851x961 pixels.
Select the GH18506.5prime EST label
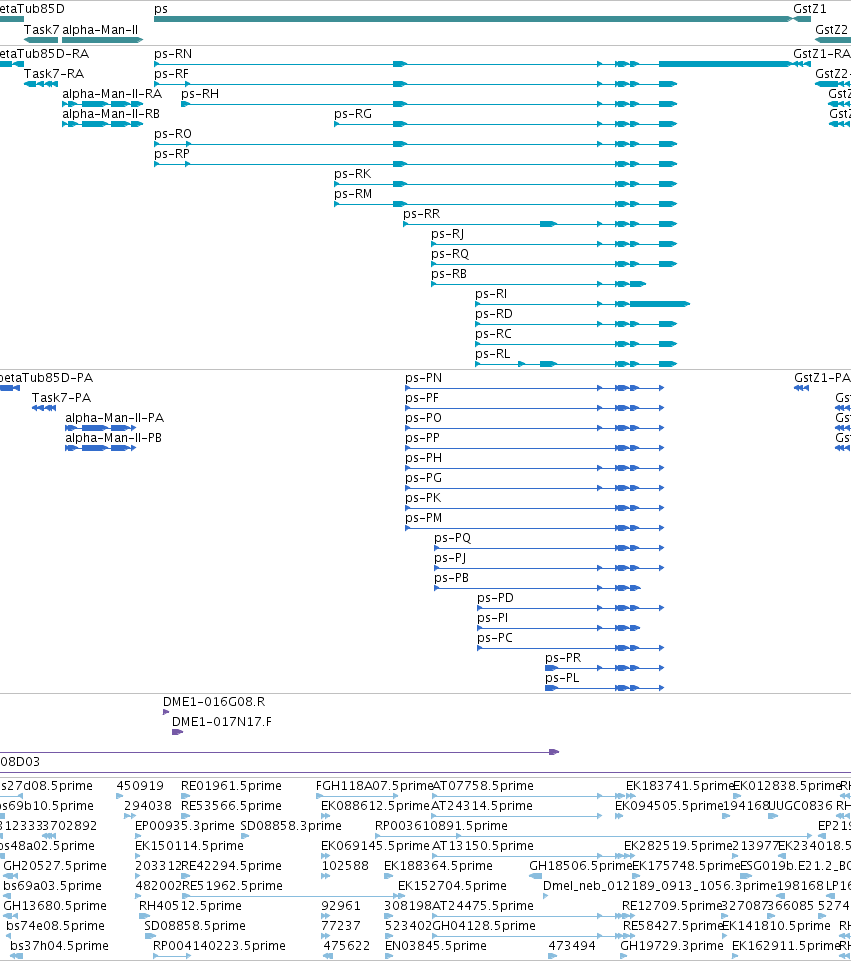point(580,866)
